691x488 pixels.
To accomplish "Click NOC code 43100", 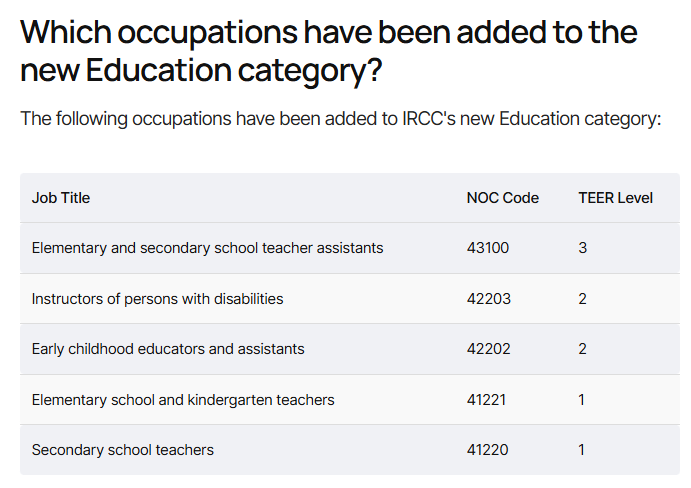I will click(488, 248).
